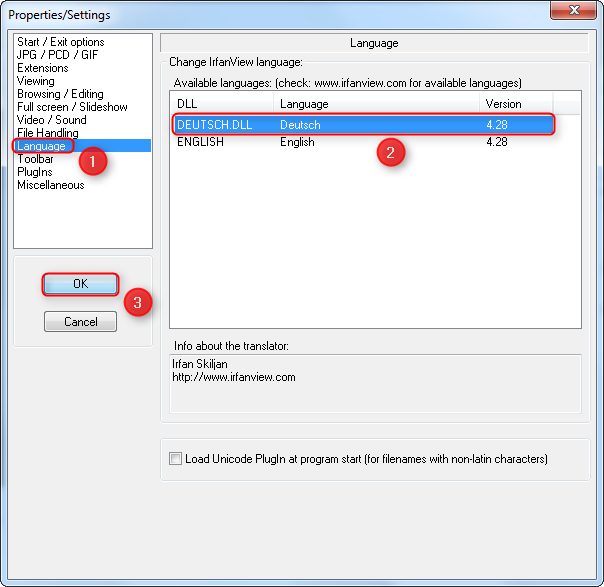Open JPG / PCD / GIF settings

click(57, 55)
